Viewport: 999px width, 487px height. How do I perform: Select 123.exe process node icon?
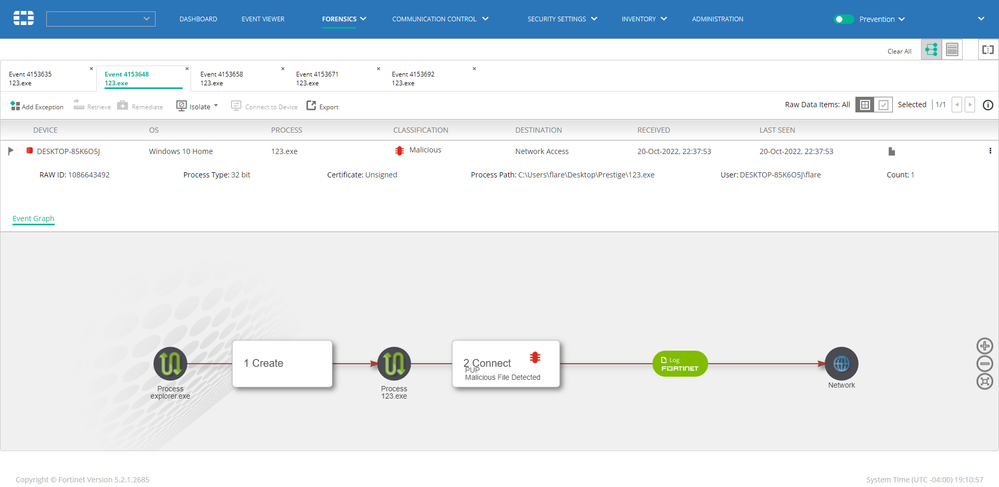coord(394,364)
